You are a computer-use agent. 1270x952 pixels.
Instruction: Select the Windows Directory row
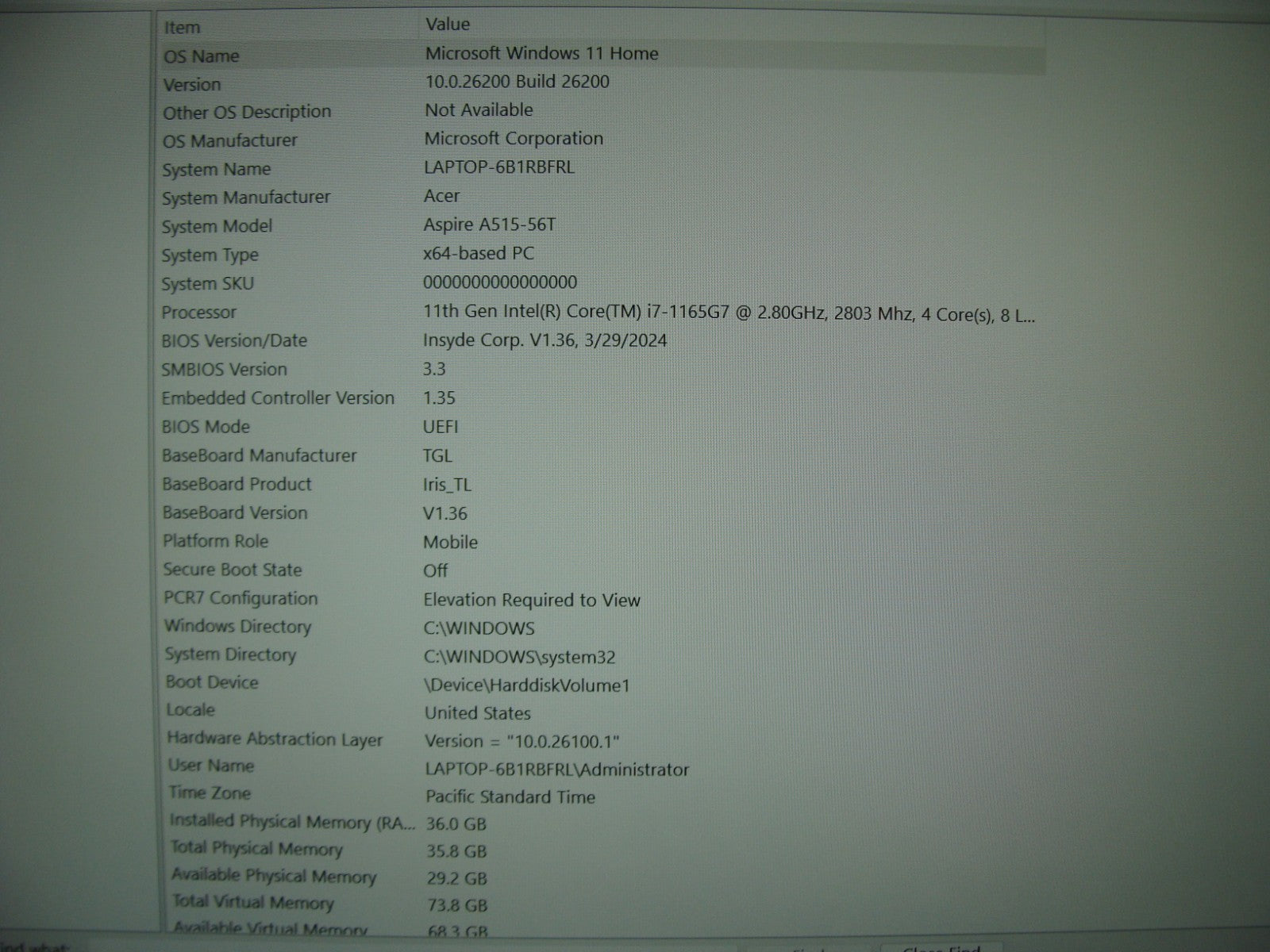pos(237,626)
